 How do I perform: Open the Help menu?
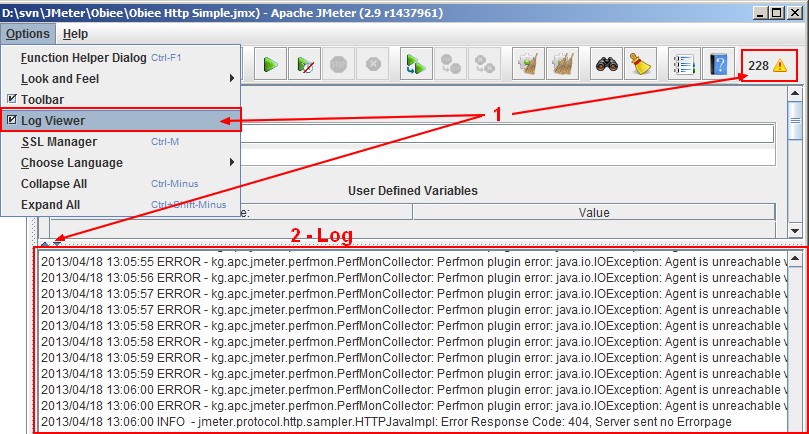75,33
